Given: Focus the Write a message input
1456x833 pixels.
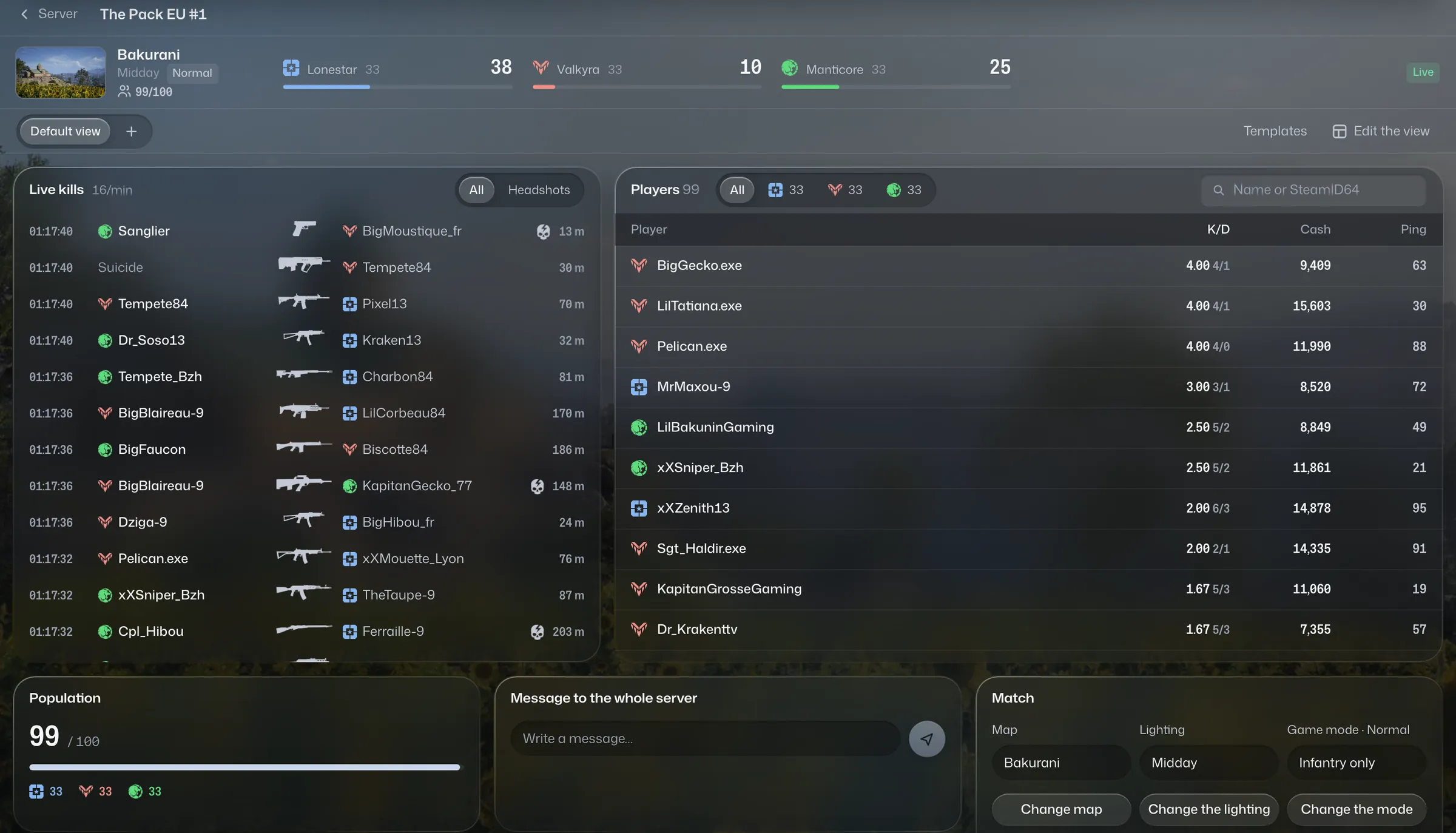Looking at the screenshot, I should (705, 738).
